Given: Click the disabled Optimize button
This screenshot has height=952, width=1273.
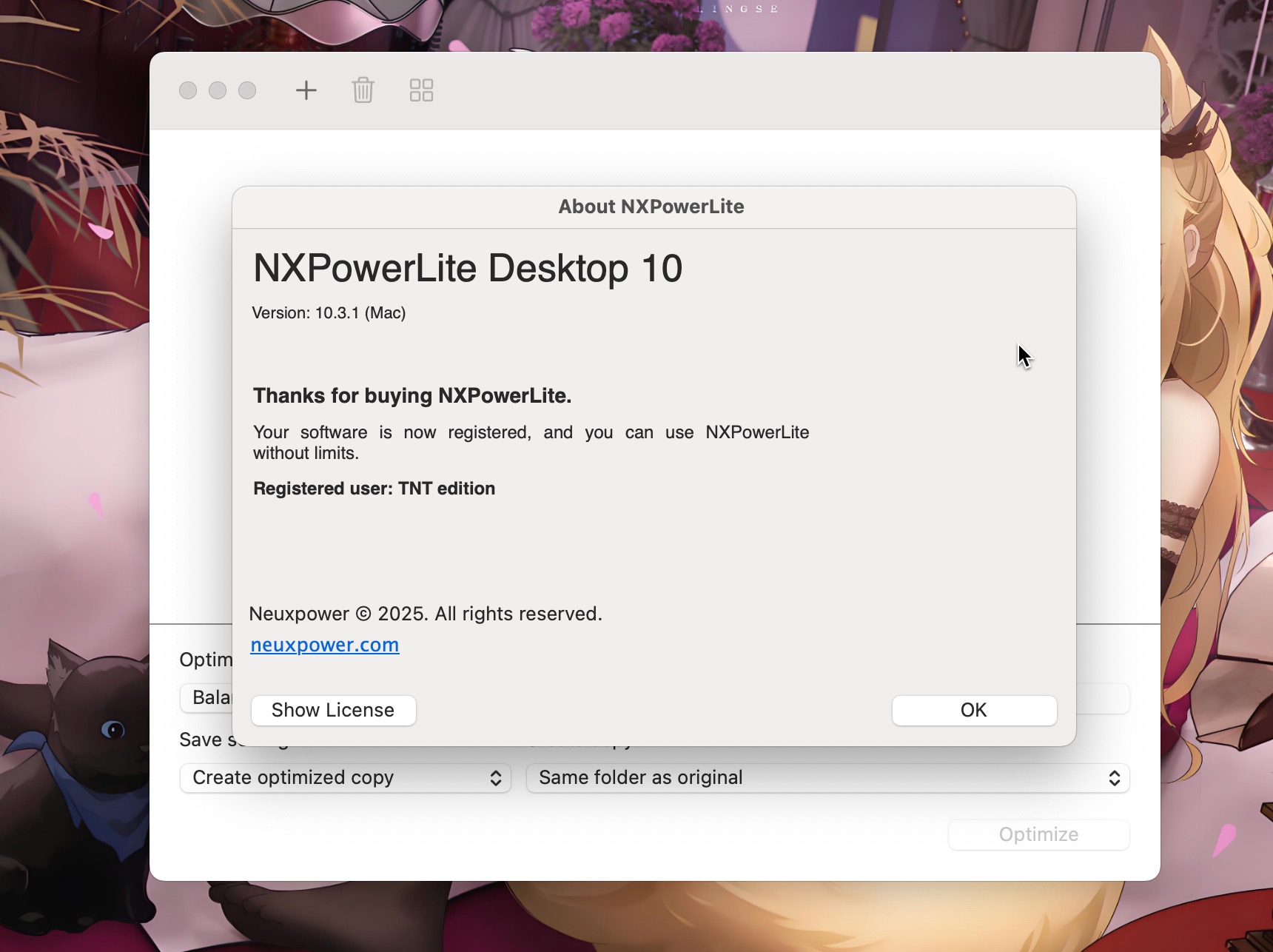Looking at the screenshot, I should coord(1039,834).
